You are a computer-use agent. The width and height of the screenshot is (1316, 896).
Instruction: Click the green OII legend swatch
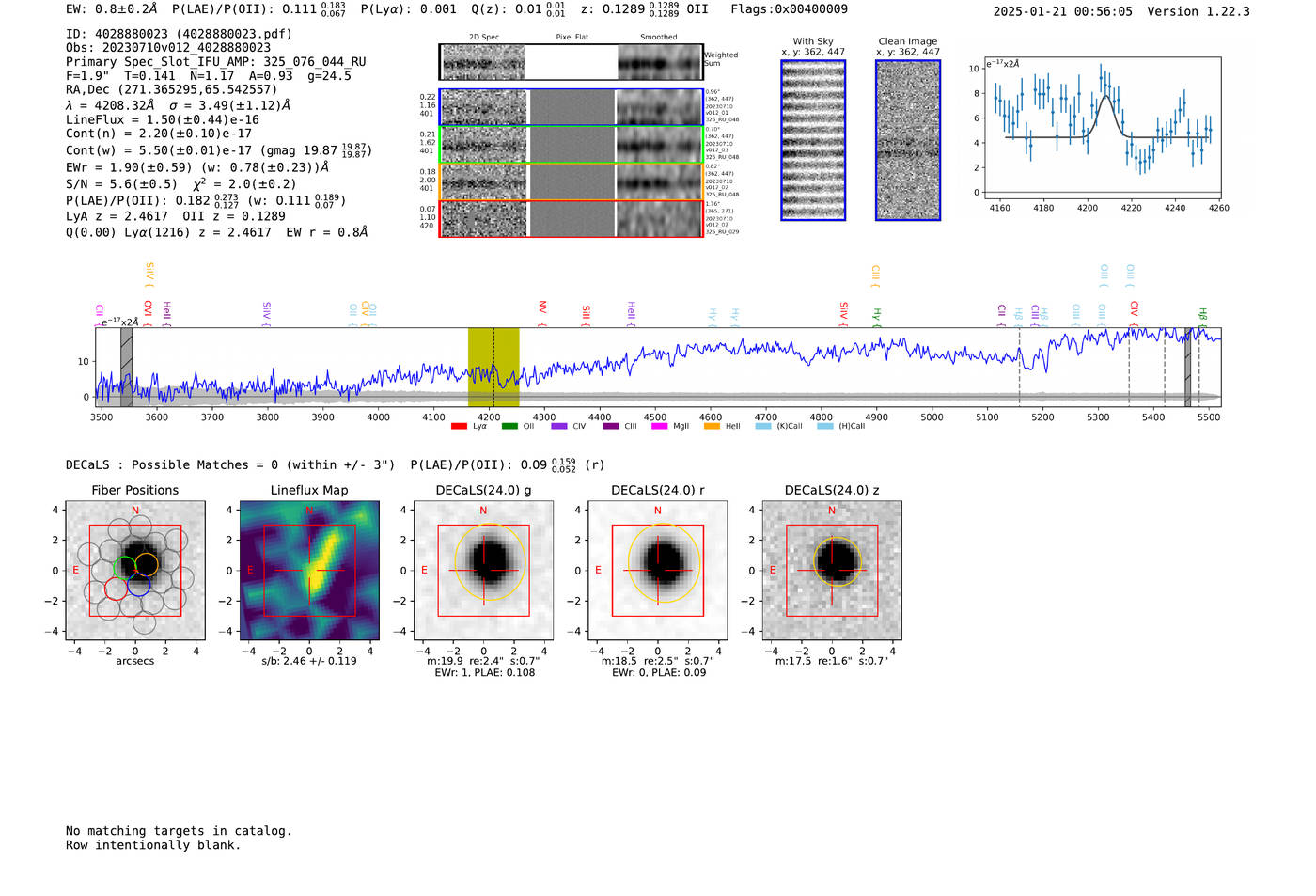(509, 427)
